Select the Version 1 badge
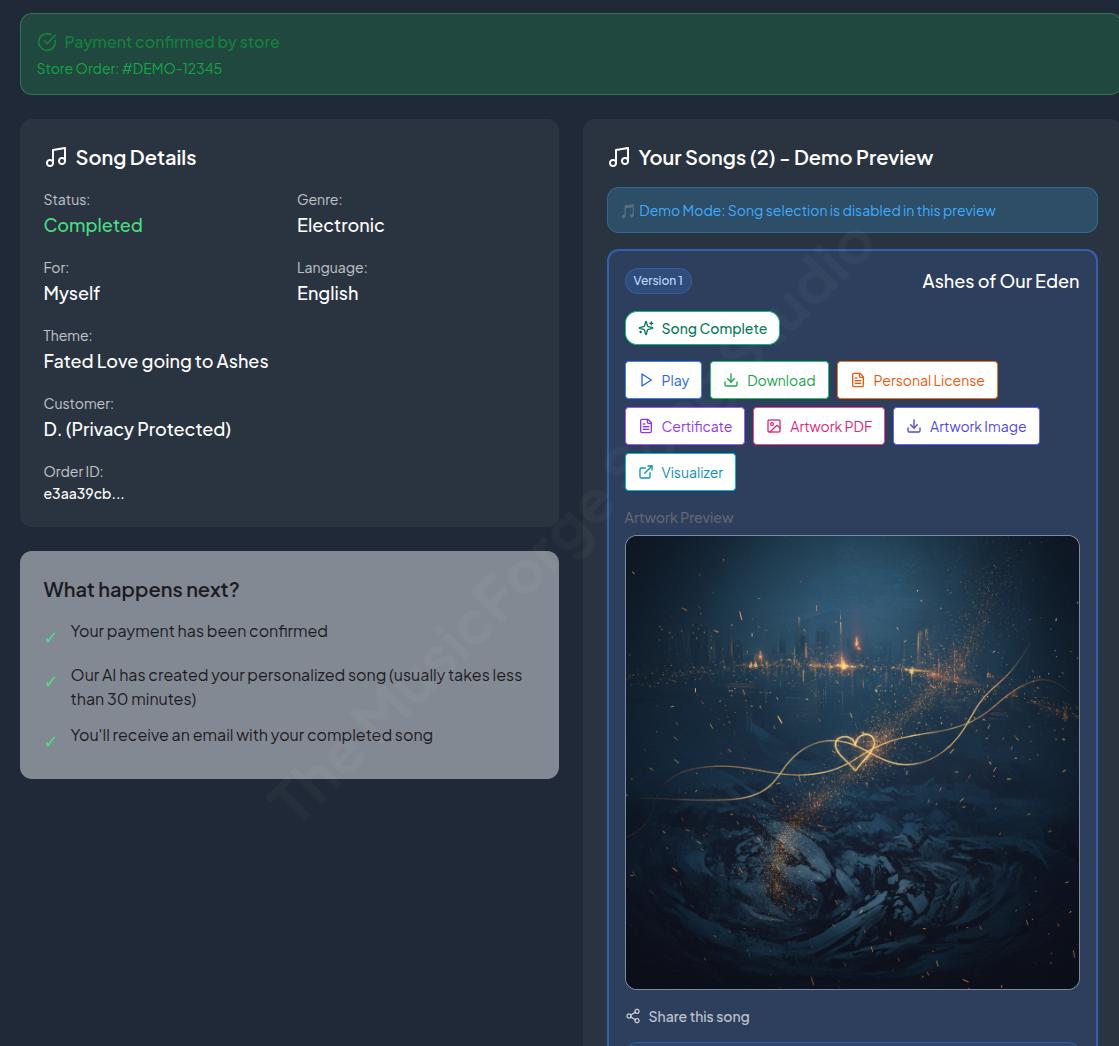Screen dimensions: 1119x1046 (x=658, y=281)
